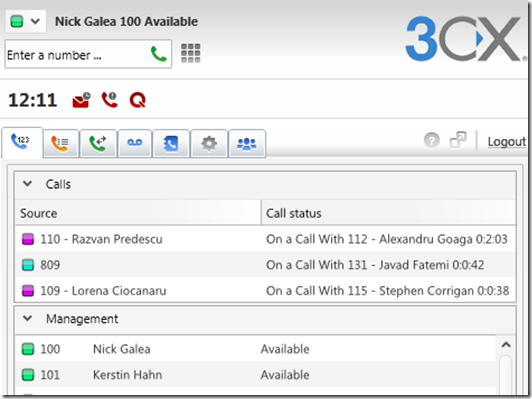
Task: Select the 110 - Razvan Predescu call row
Action: point(265,239)
